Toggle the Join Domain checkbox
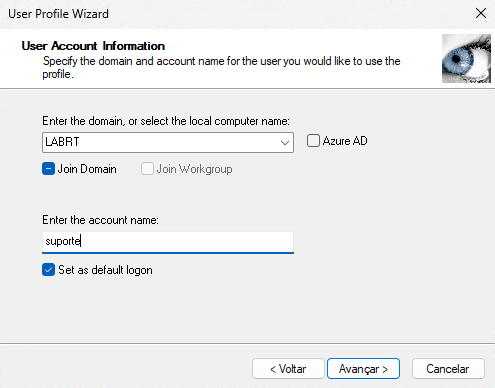The width and height of the screenshot is (495, 388). click(x=48, y=169)
